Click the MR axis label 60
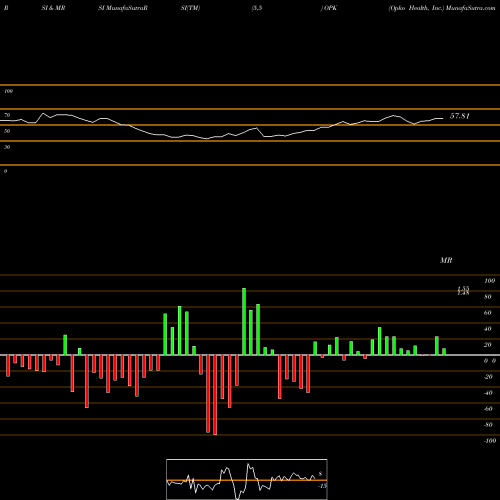Screen dimensions: 500x500 (488, 313)
